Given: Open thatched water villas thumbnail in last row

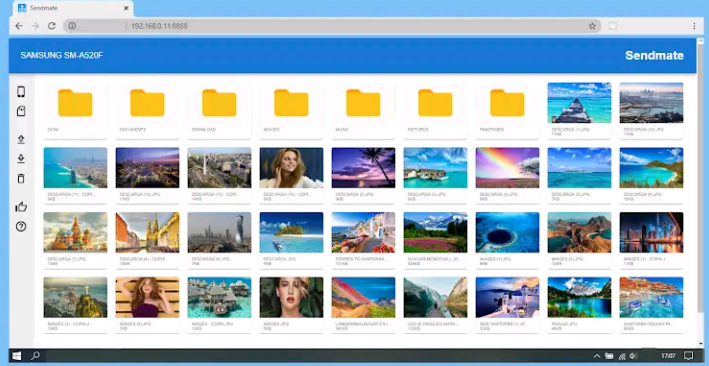Looking at the screenshot, I should click(x=219, y=297).
